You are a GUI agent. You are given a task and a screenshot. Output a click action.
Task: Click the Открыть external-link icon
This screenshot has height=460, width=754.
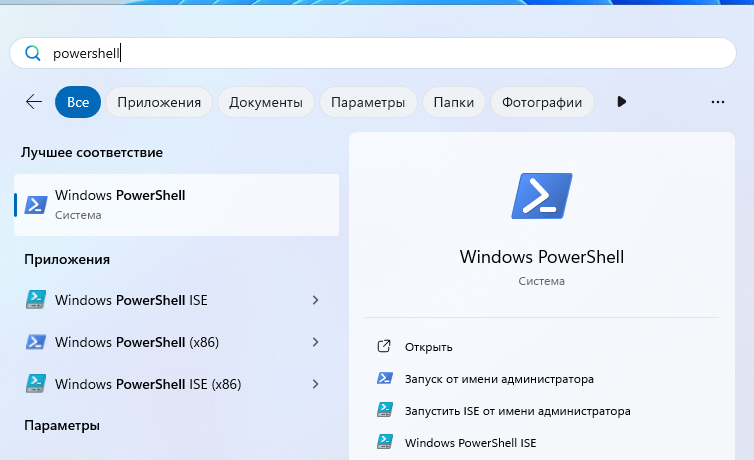[x=384, y=346]
